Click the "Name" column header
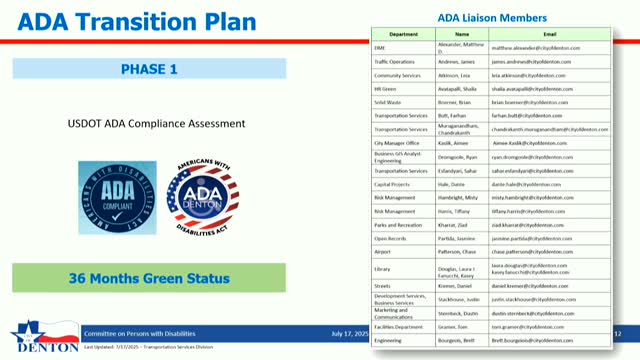Viewport: 640px width, 360px height. [x=462, y=34]
